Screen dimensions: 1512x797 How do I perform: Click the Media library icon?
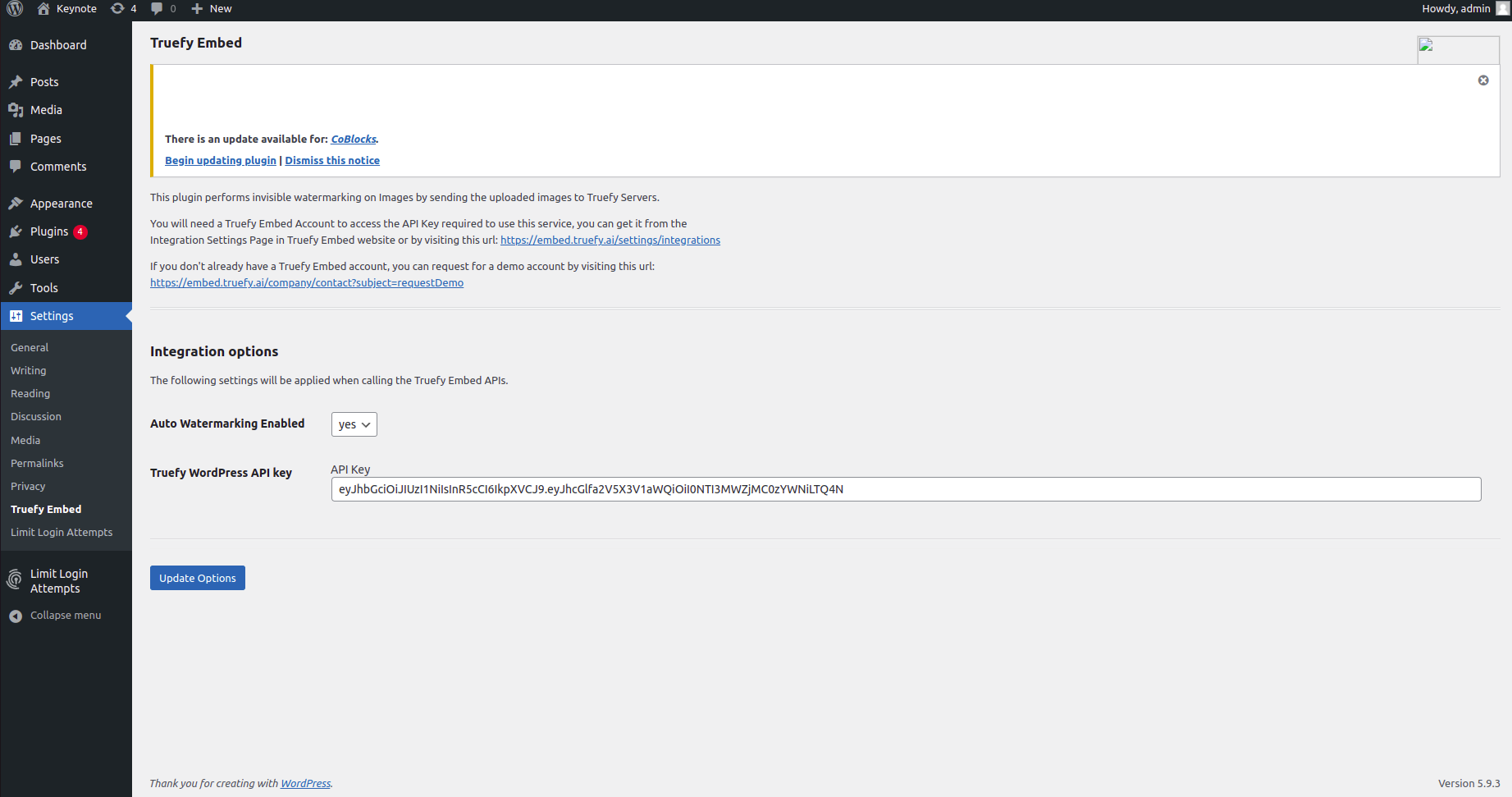click(16, 110)
